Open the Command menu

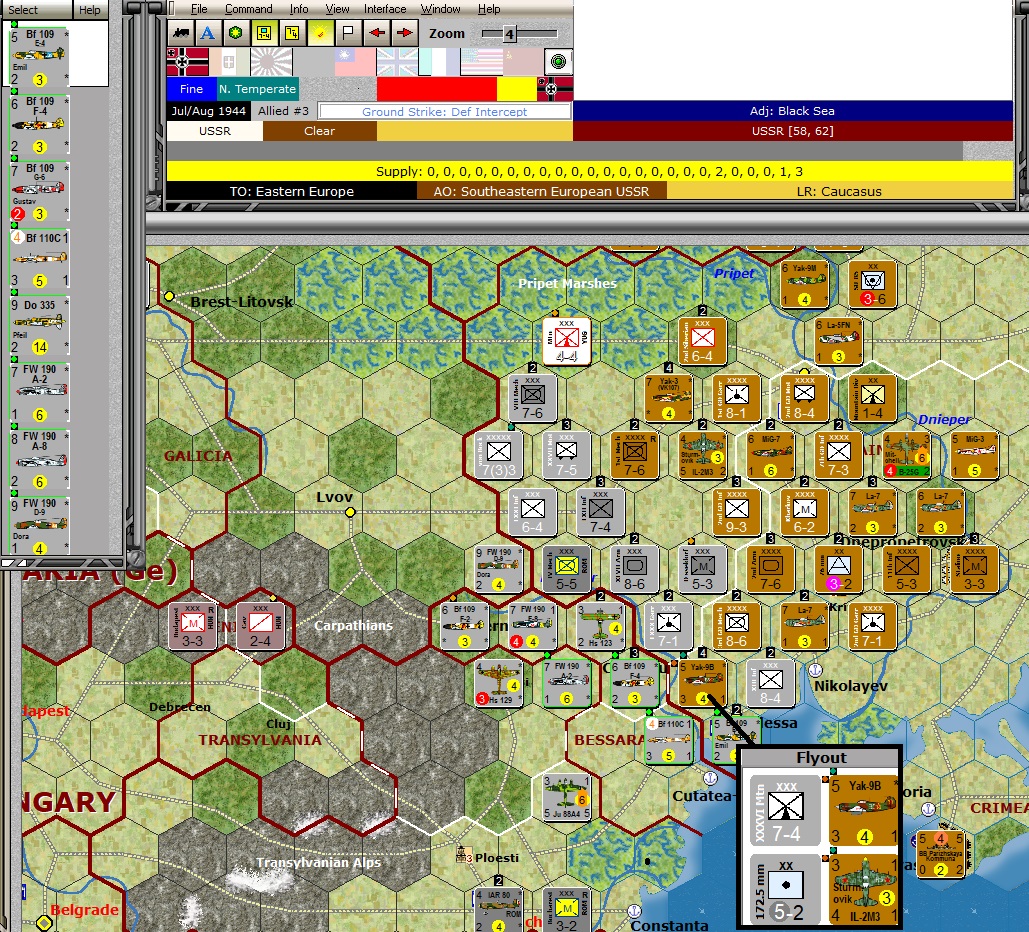click(x=249, y=9)
